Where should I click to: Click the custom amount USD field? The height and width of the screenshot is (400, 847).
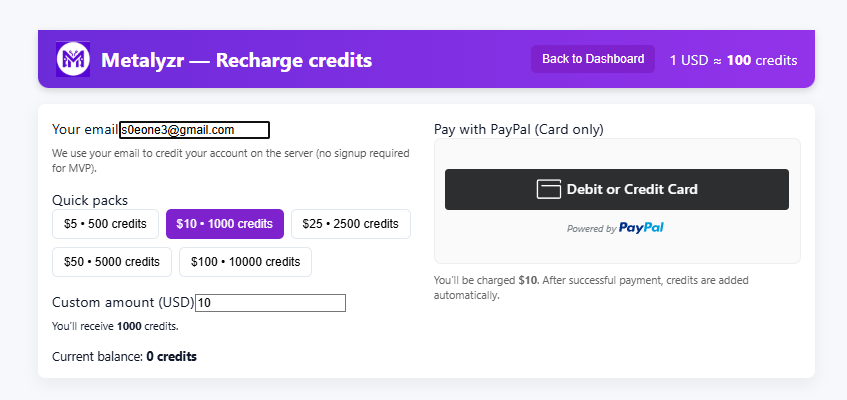click(x=270, y=302)
